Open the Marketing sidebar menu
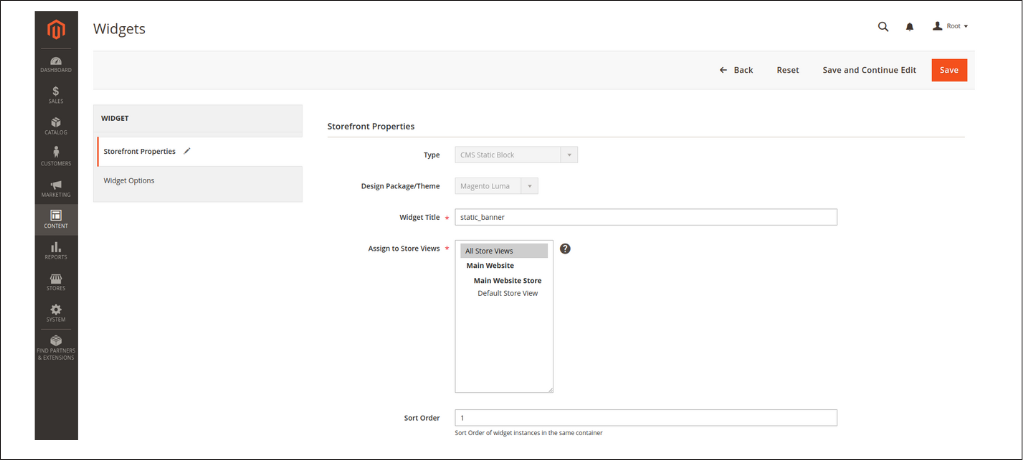This screenshot has height=460, width=1024. [56, 188]
